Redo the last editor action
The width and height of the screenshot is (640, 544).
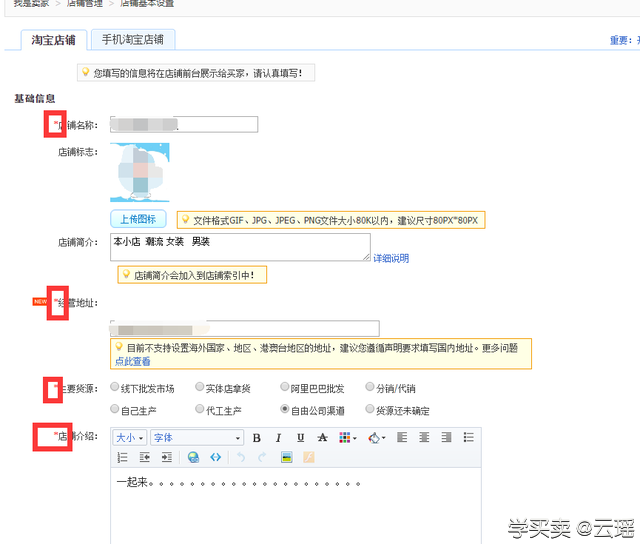[x=262, y=457]
